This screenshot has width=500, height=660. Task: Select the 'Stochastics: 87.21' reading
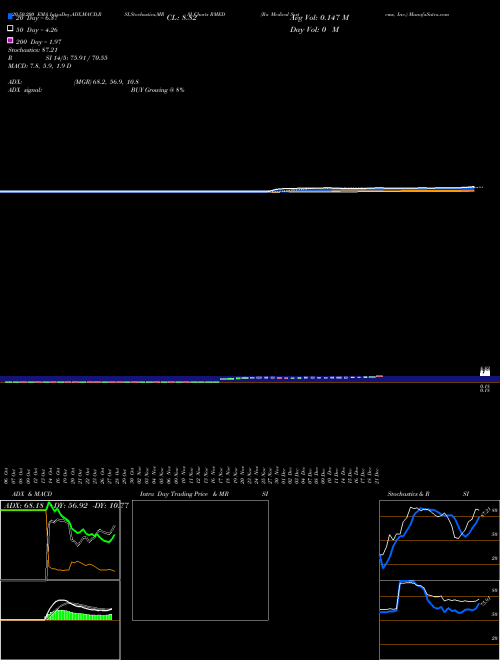33,50
